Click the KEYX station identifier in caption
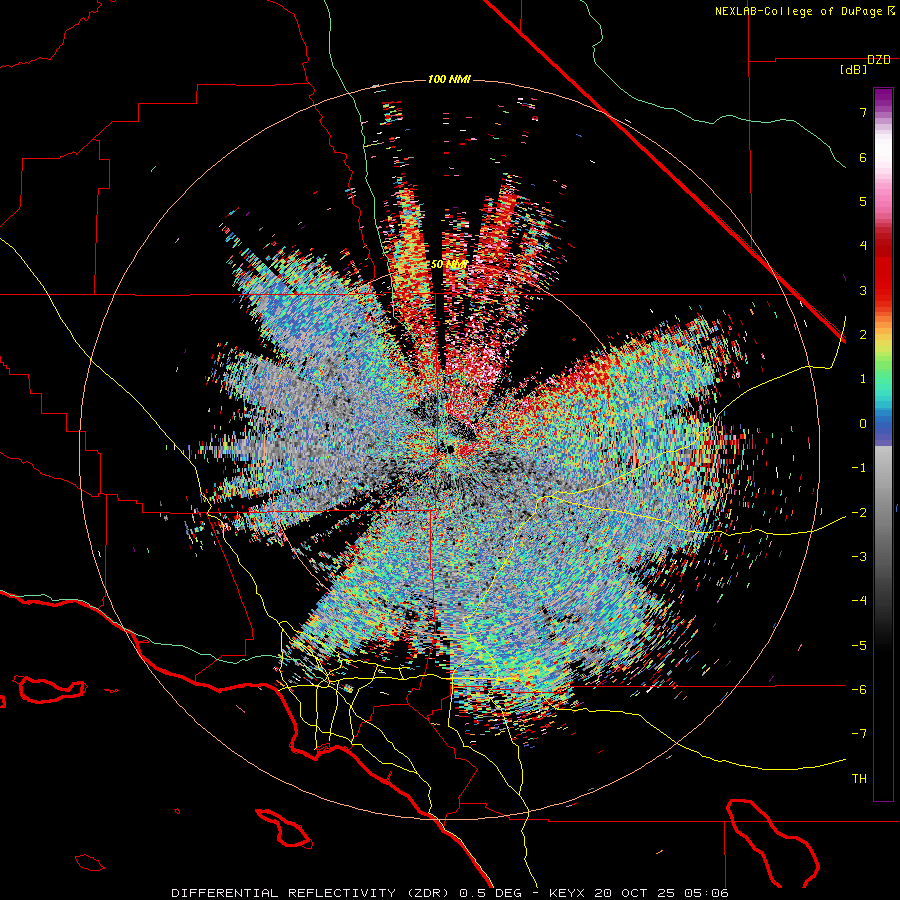 point(567,893)
